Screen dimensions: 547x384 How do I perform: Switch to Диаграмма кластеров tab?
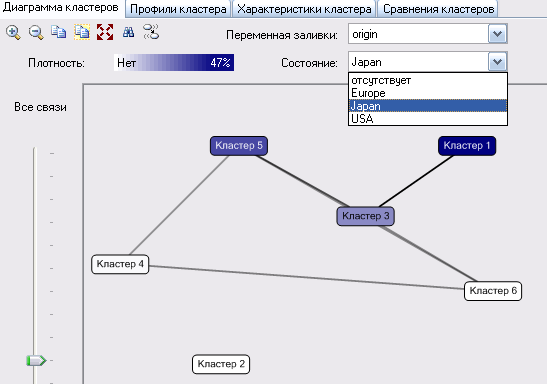click(60, 8)
